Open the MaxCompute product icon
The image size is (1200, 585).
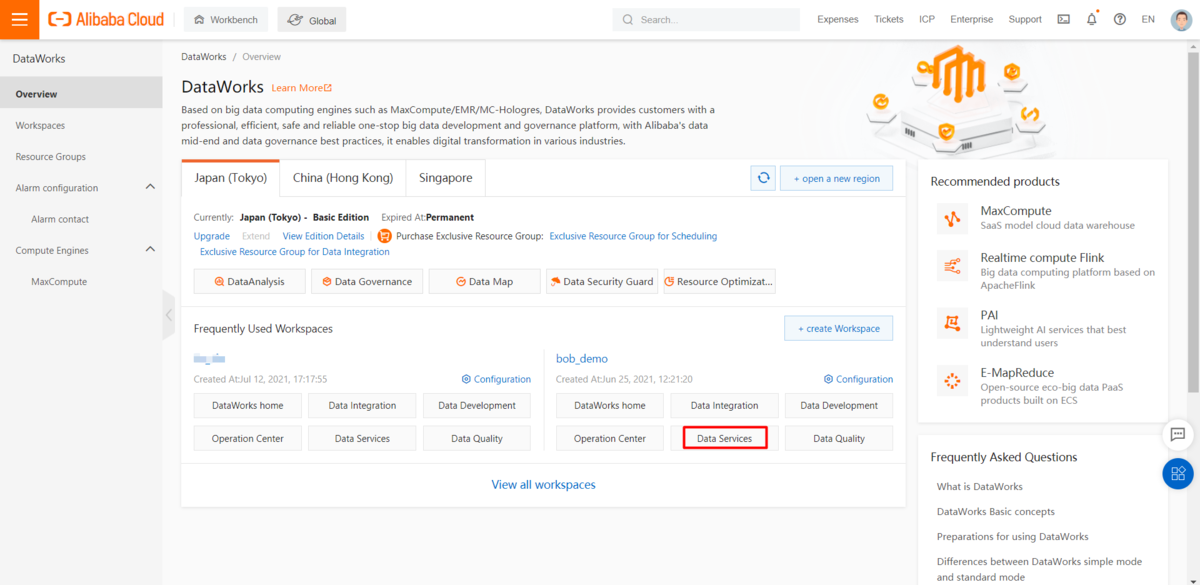click(952, 217)
